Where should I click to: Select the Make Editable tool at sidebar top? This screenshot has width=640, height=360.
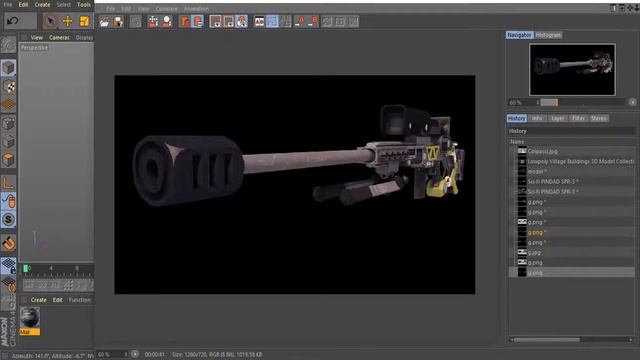pyautogui.click(x=8, y=45)
